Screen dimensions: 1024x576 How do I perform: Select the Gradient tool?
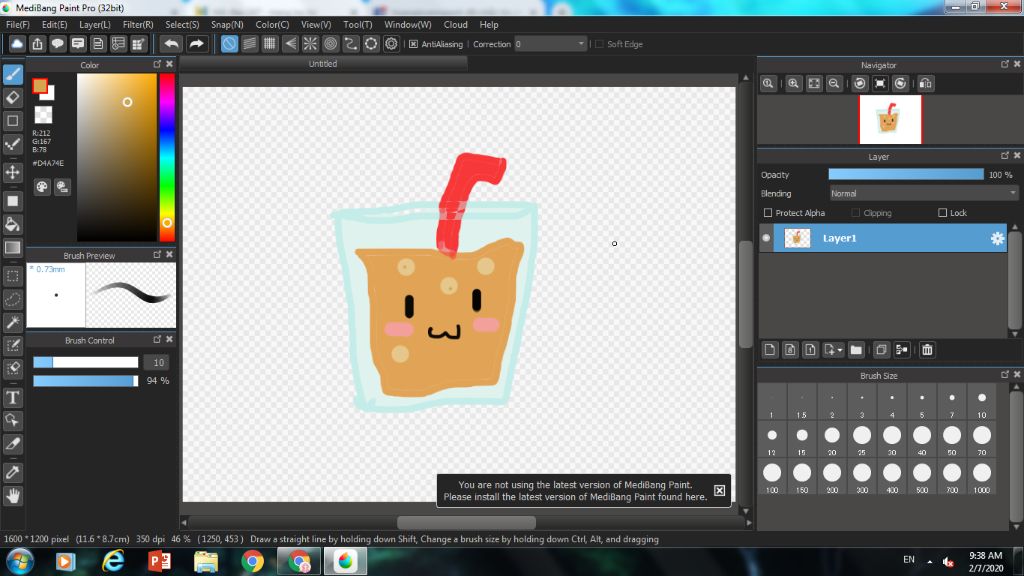tap(12, 248)
